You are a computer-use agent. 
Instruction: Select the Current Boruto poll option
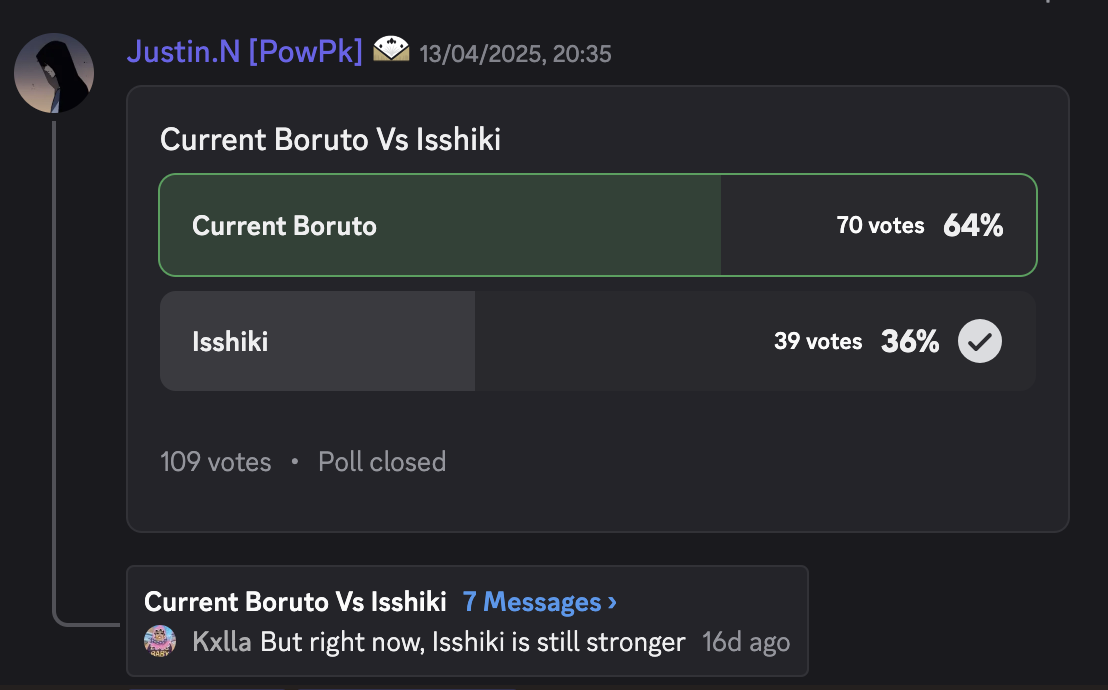click(284, 226)
